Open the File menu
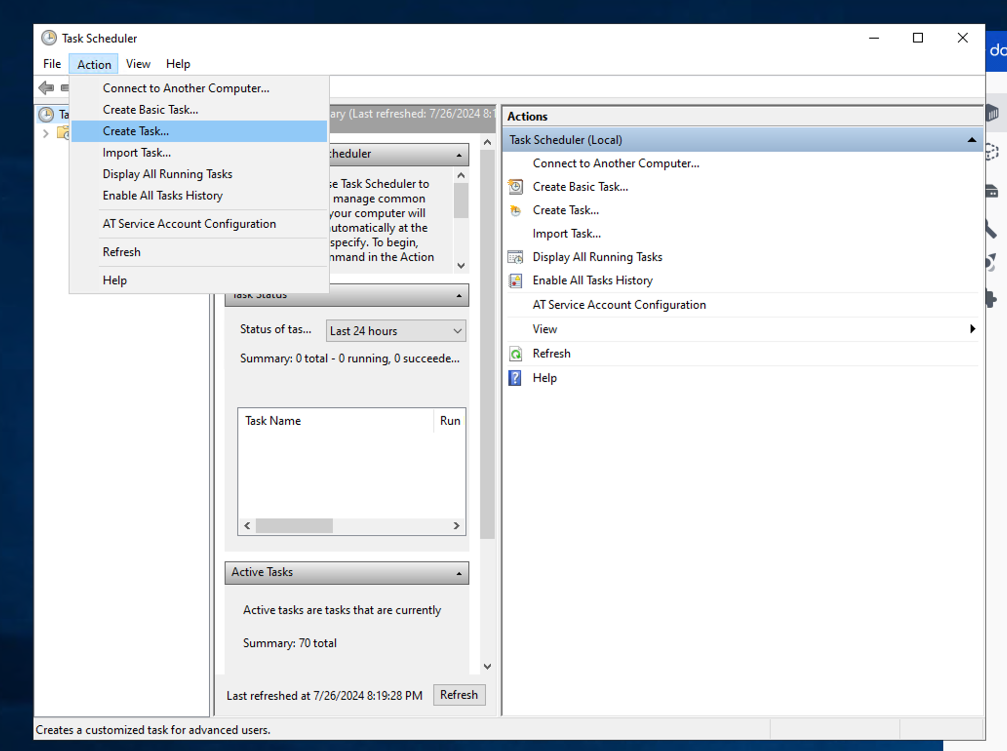Screen dimensions: 1007x751 (51, 63)
